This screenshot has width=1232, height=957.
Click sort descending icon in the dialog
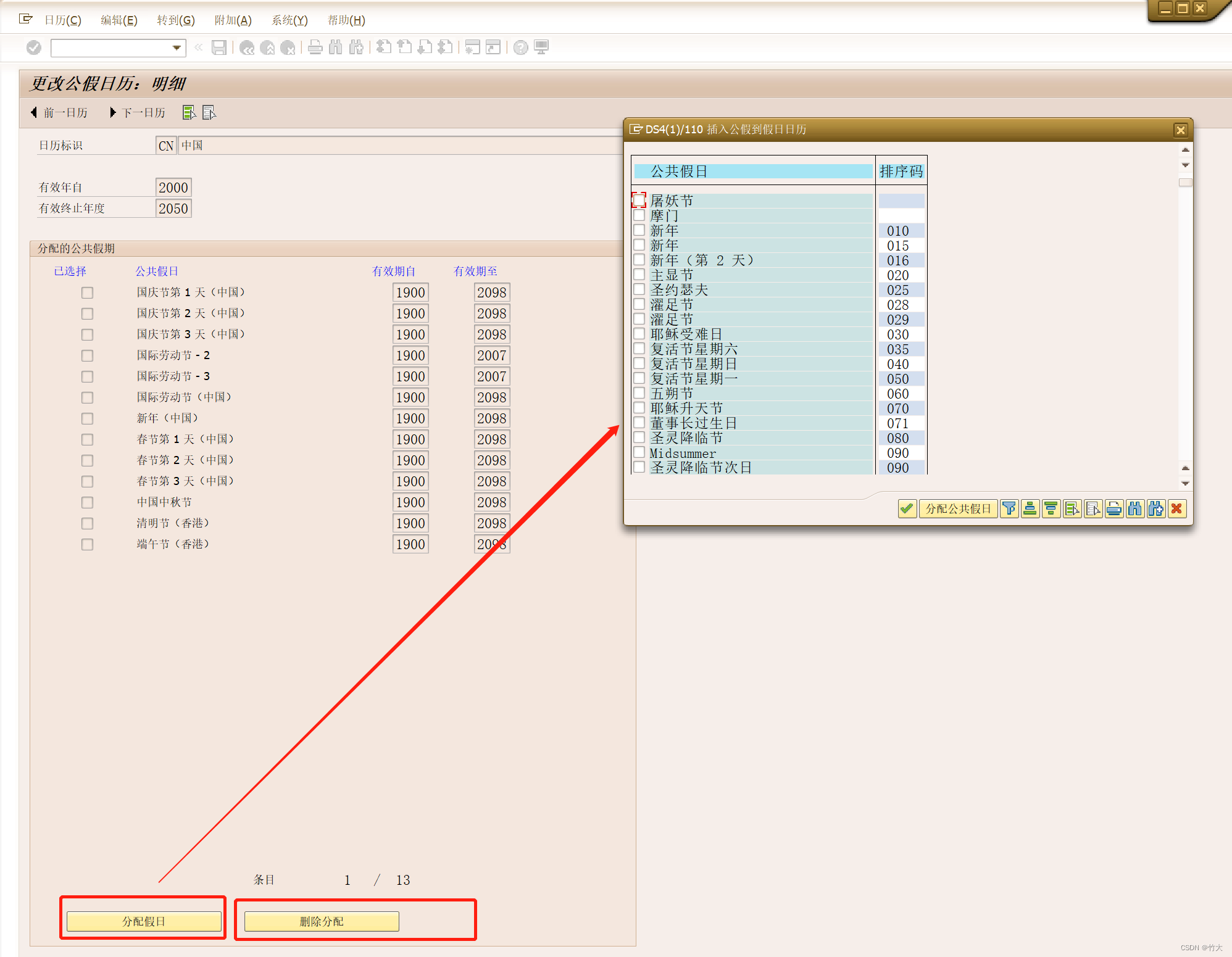pos(1051,508)
